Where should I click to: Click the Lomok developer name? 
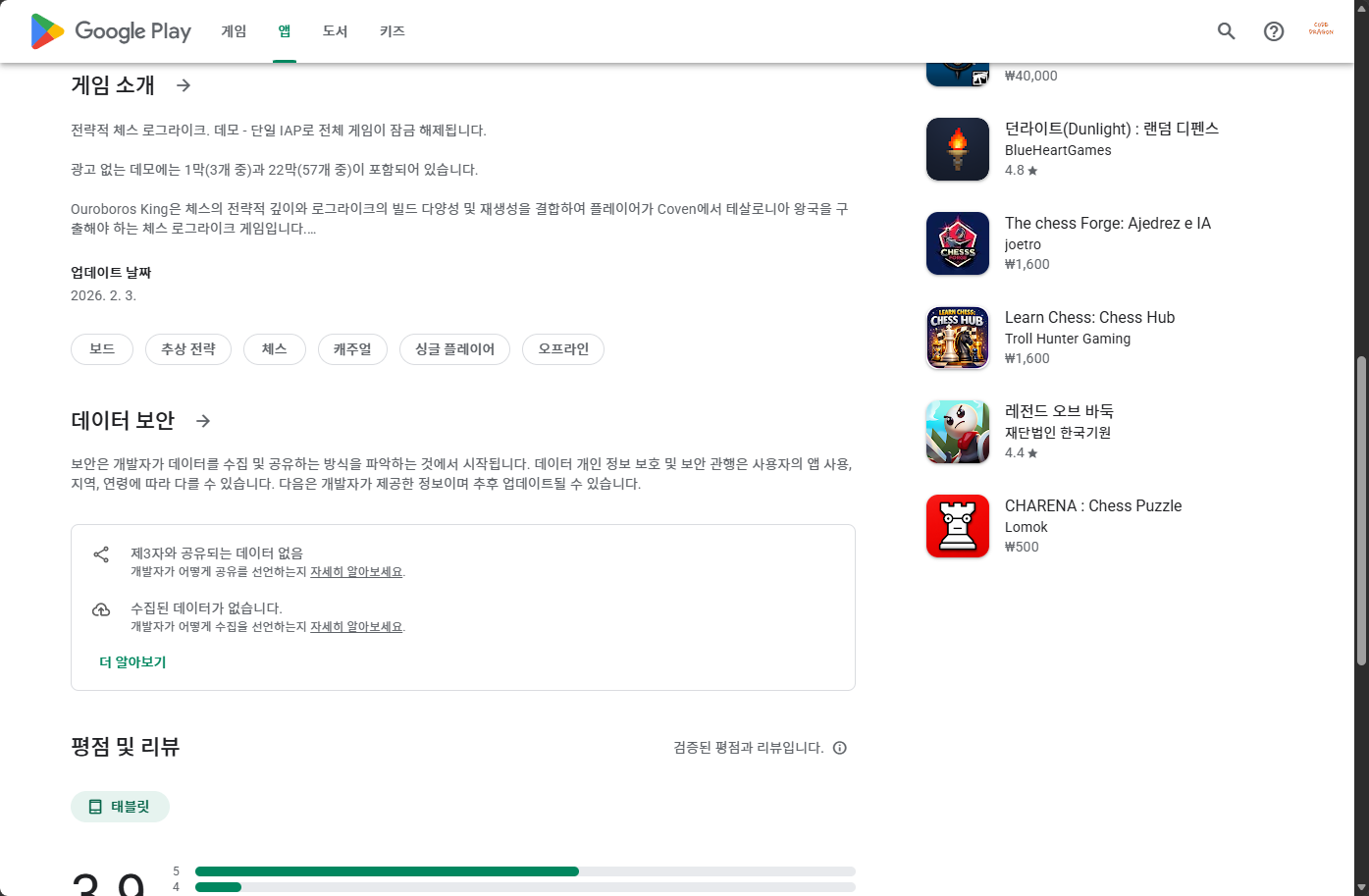click(x=1027, y=527)
